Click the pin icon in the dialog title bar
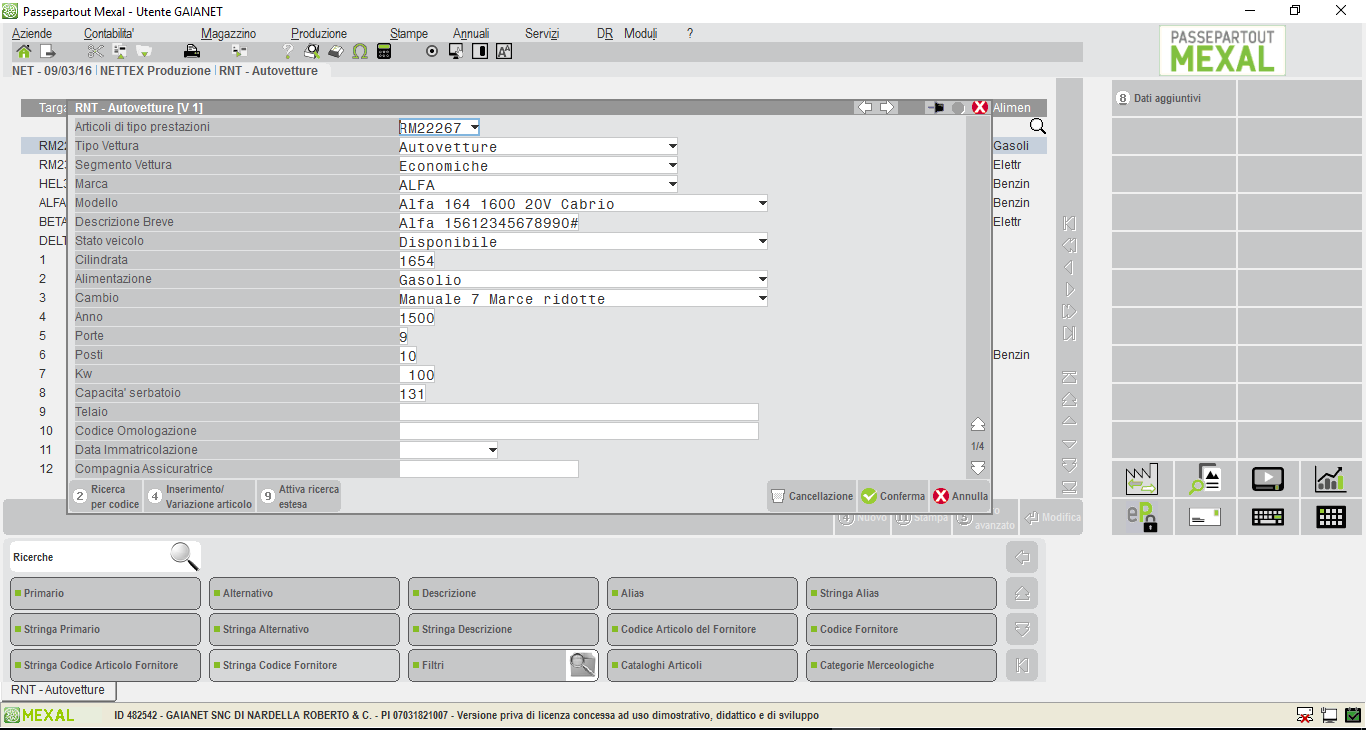 click(x=936, y=107)
